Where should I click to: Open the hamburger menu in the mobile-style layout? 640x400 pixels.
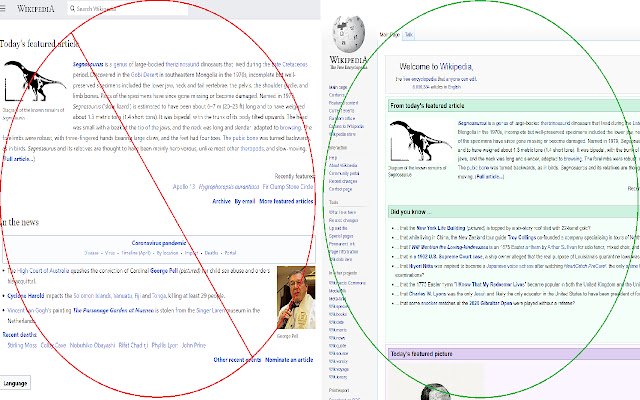coord(3,8)
